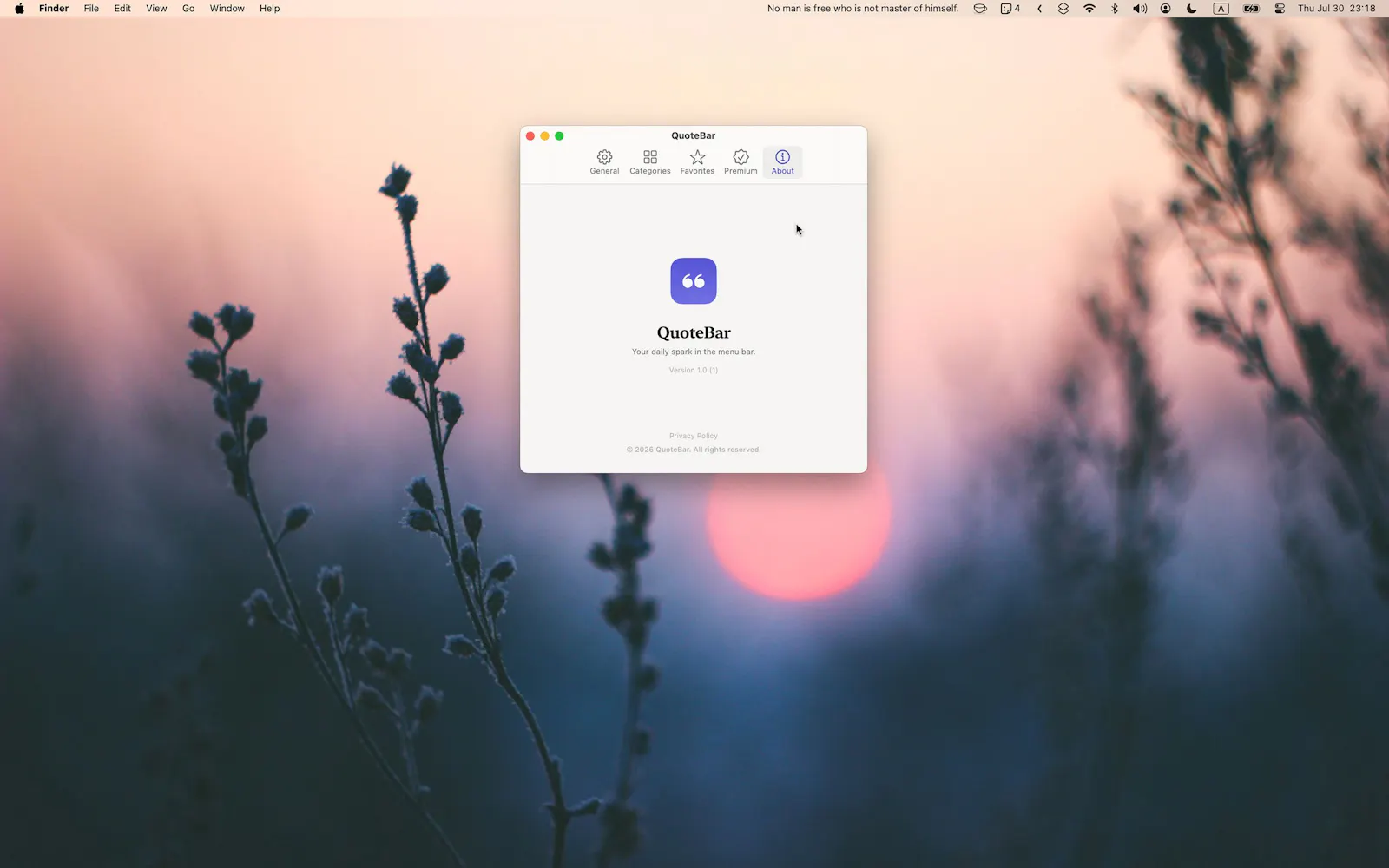Close the QuoteBar window

(x=530, y=136)
